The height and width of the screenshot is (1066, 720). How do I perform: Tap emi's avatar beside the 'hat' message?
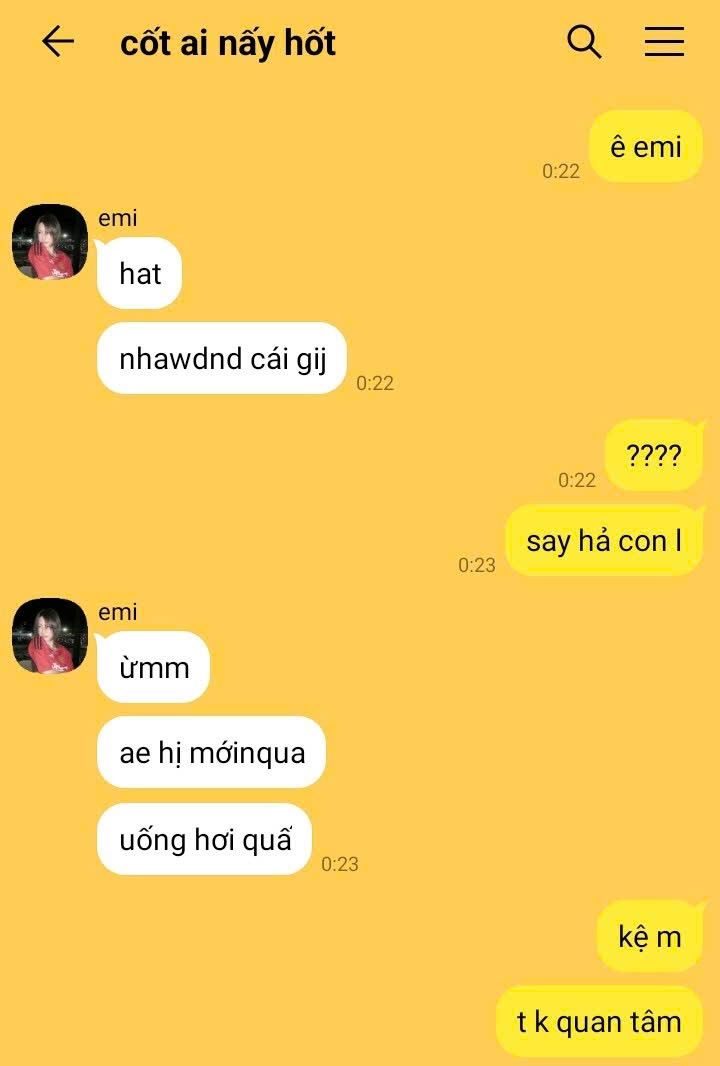[x=50, y=242]
